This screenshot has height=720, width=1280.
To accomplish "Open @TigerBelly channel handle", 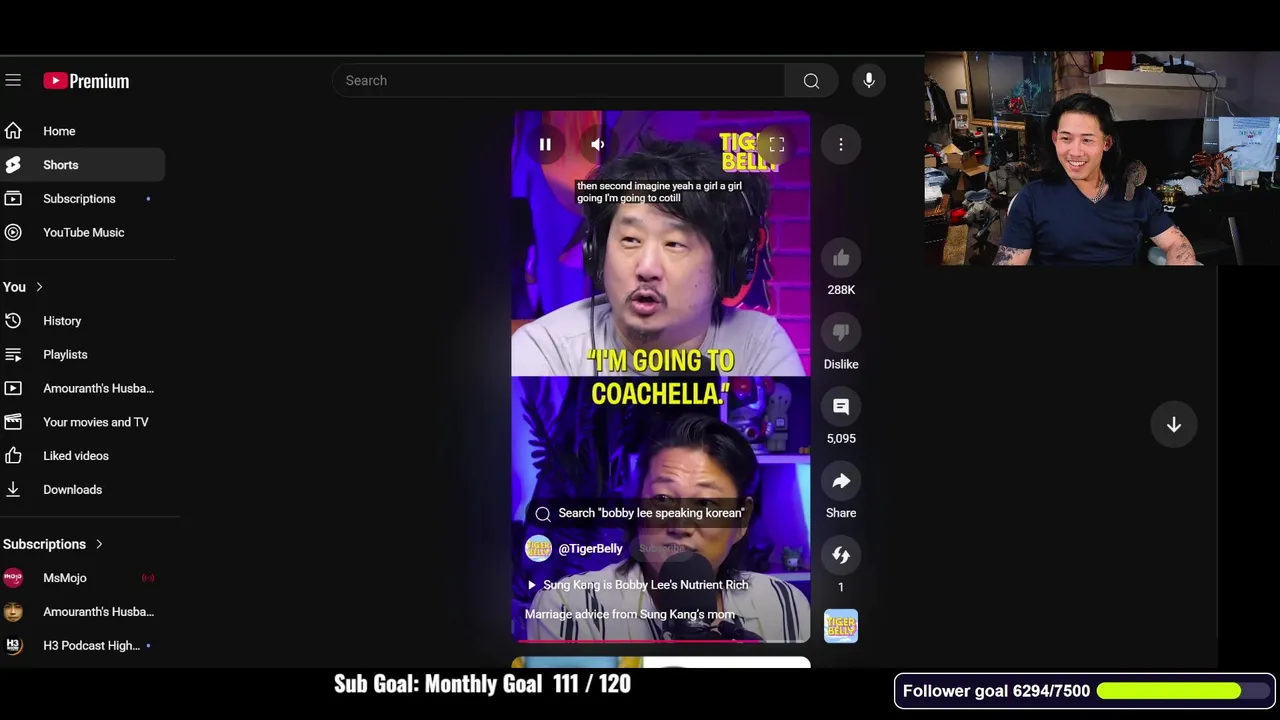I will 590,549.
